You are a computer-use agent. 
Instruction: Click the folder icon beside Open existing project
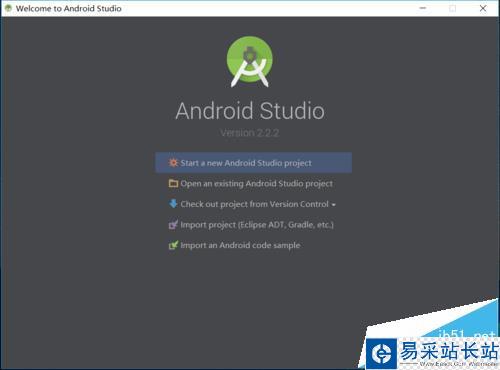[x=173, y=183]
